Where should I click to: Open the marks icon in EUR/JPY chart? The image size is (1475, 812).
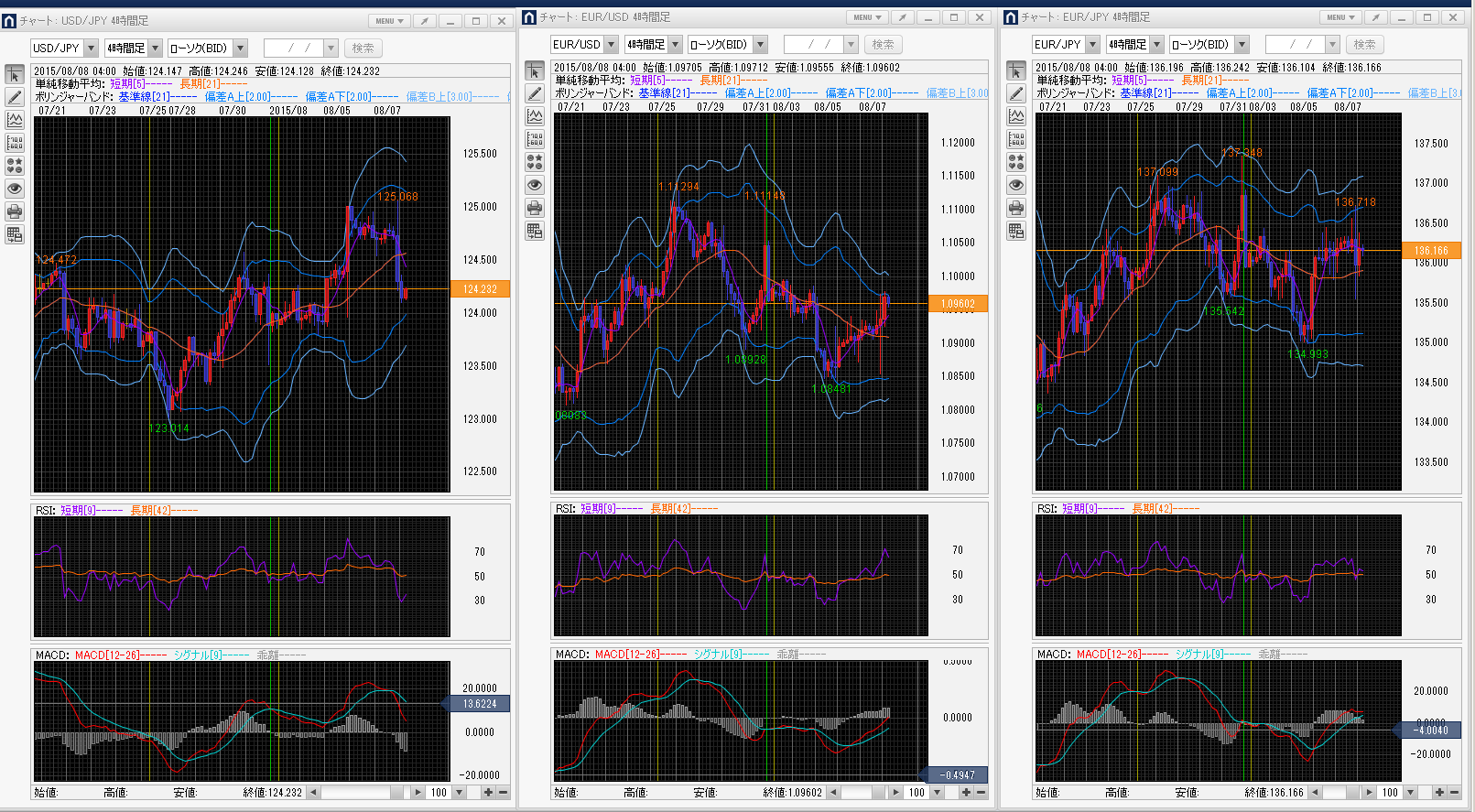[1016, 162]
